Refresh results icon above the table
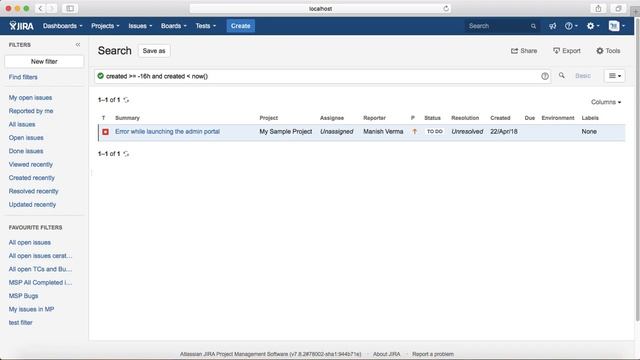Screen dimensions: 640x360 click(126, 100)
